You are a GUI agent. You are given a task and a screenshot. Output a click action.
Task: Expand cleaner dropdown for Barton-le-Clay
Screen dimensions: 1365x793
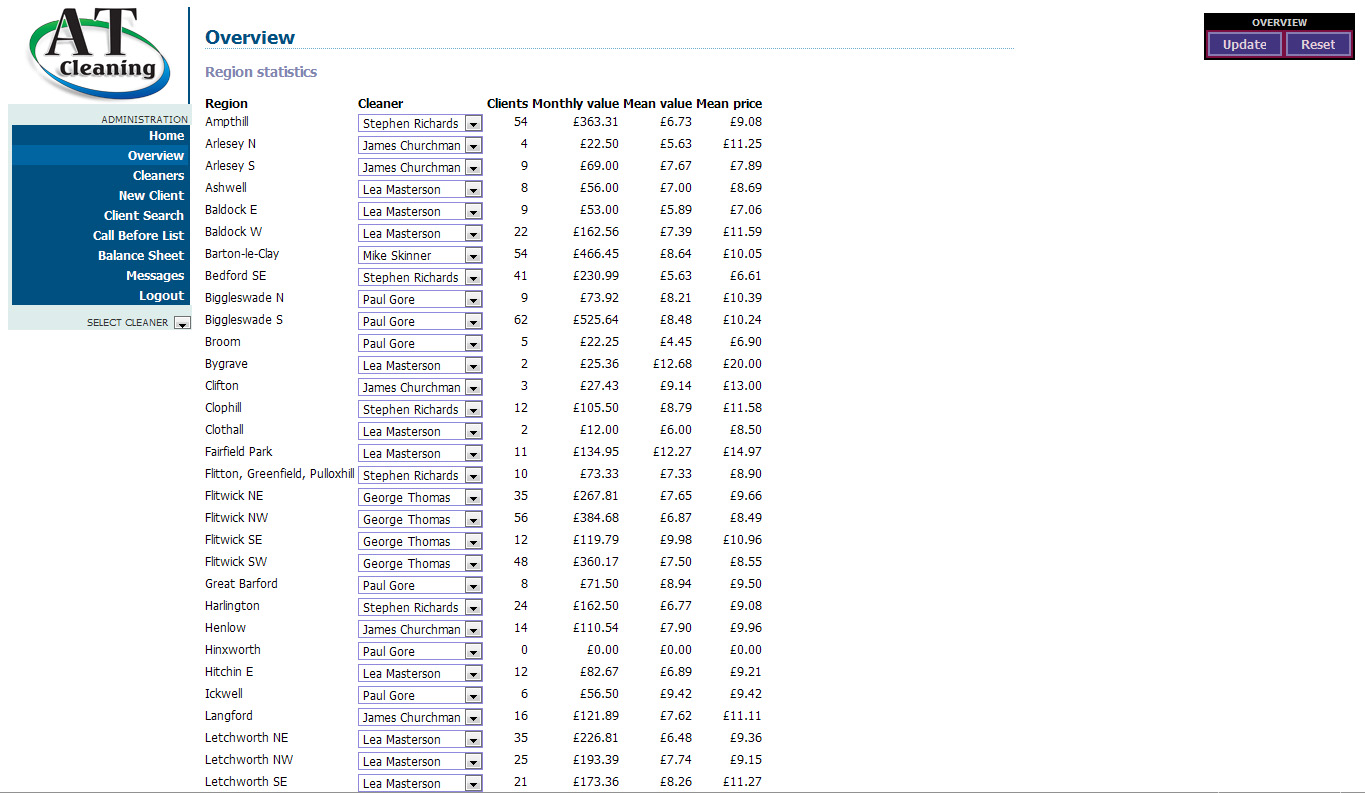pos(420,255)
